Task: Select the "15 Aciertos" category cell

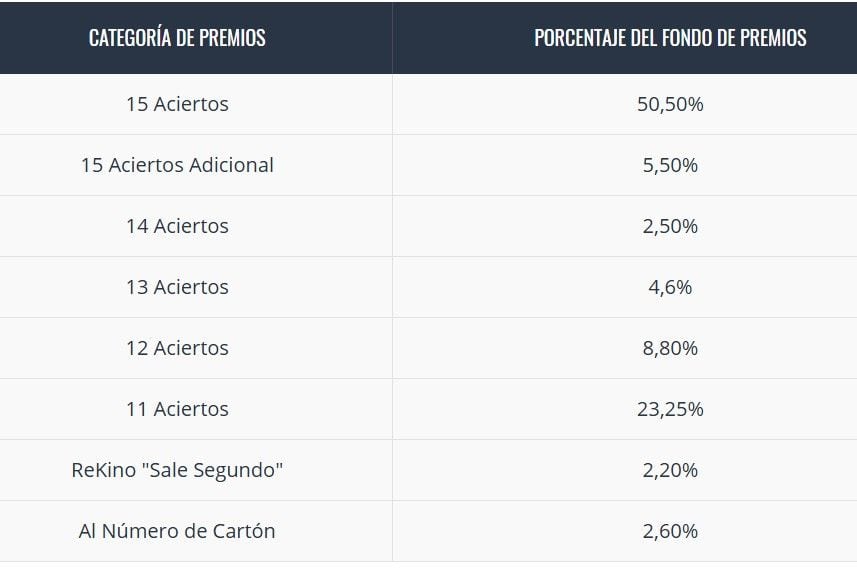Action: (177, 104)
